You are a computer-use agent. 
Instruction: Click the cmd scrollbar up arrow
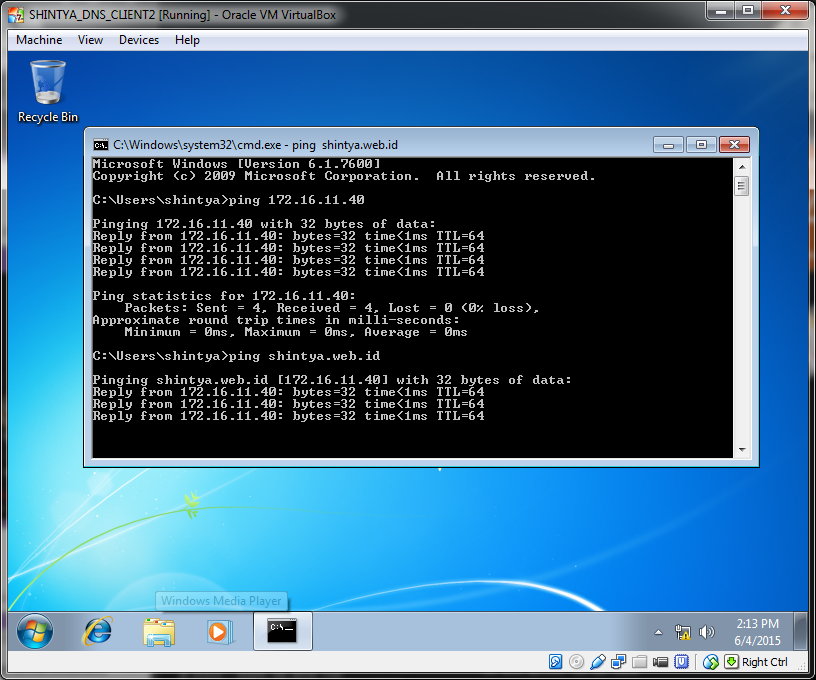[x=742, y=167]
